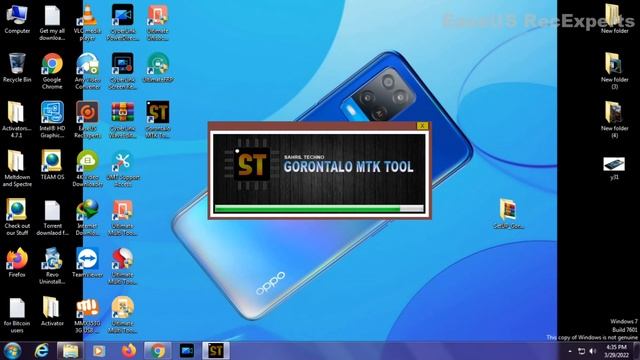The image size is (640, 360).
Task: Select the New folder (4) icon
Action: coord(614,119)
